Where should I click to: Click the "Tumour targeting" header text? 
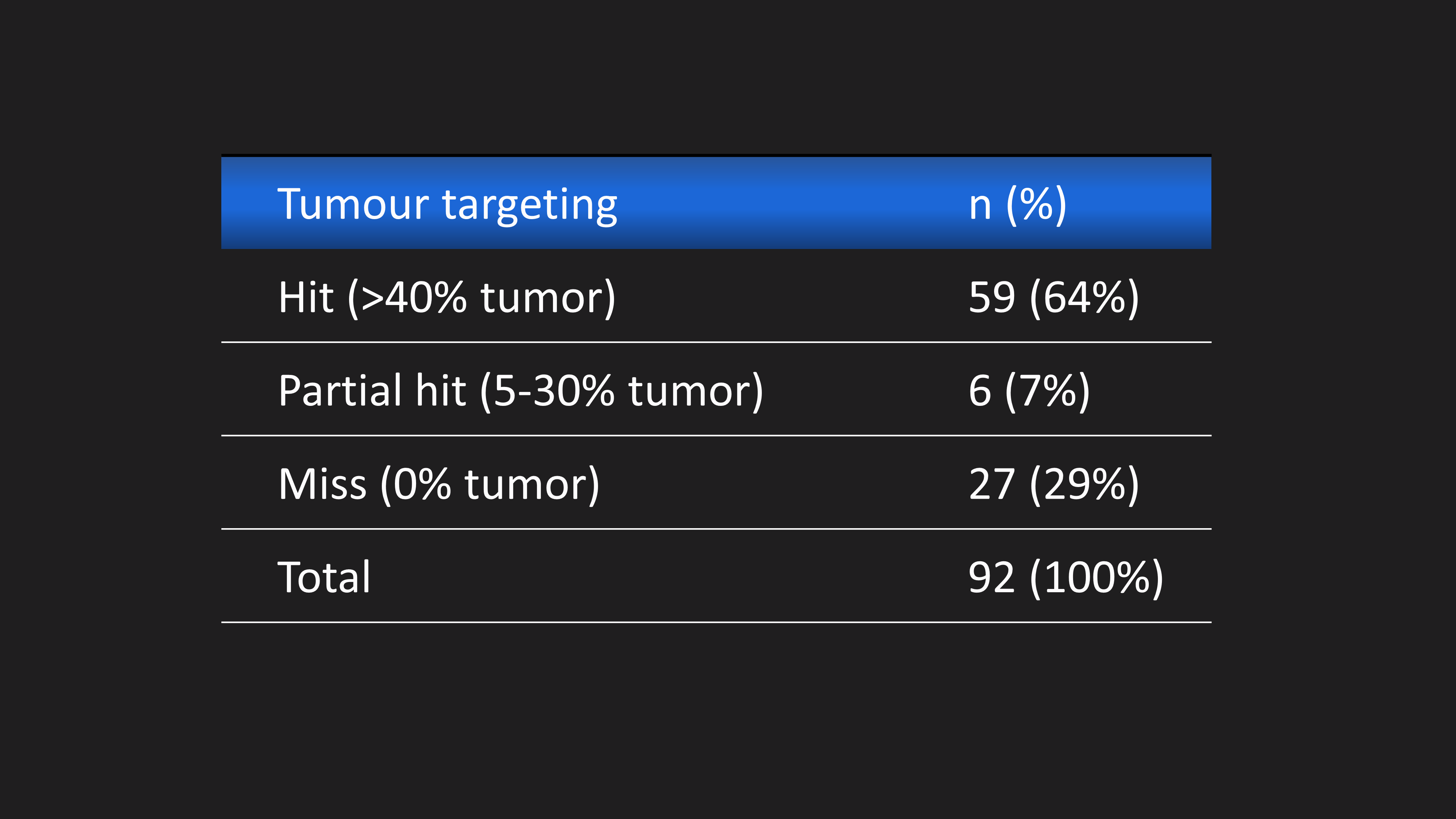(x=447, y=204)
